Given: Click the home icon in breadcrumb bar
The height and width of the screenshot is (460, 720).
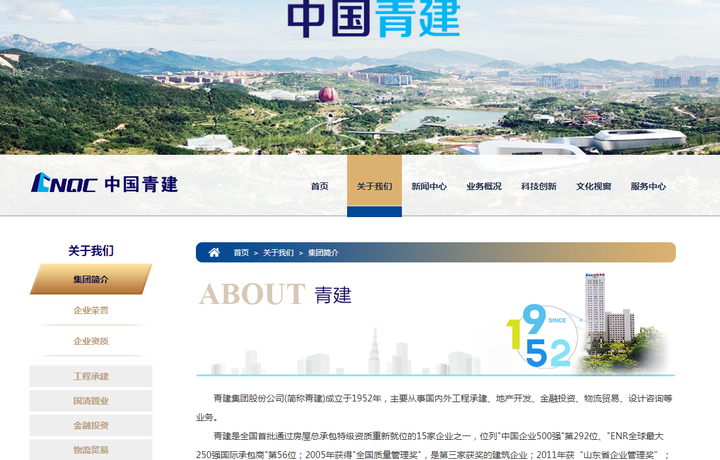Looking at the screenshot, I should pyautogui.click(x=214, y=252).
